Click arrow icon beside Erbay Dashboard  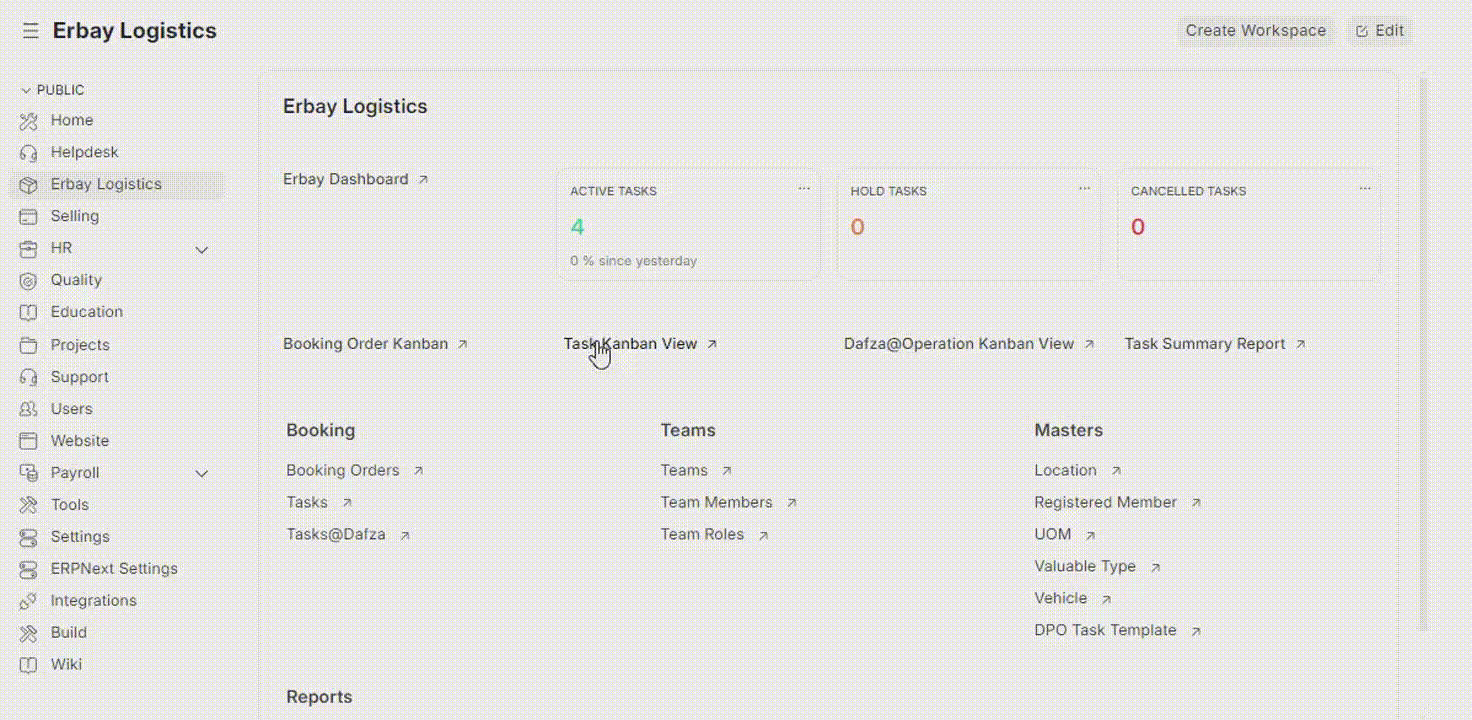(x=423, y=180)
